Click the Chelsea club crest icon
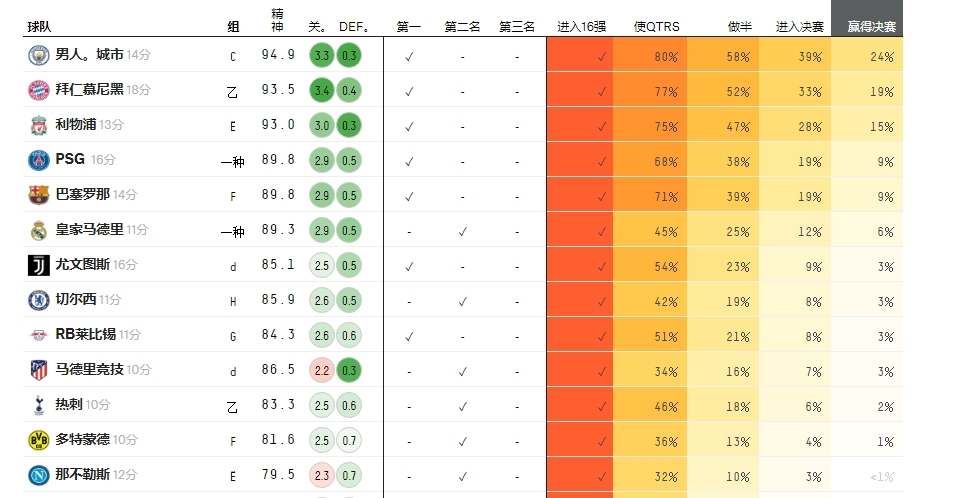 point(38,300)
